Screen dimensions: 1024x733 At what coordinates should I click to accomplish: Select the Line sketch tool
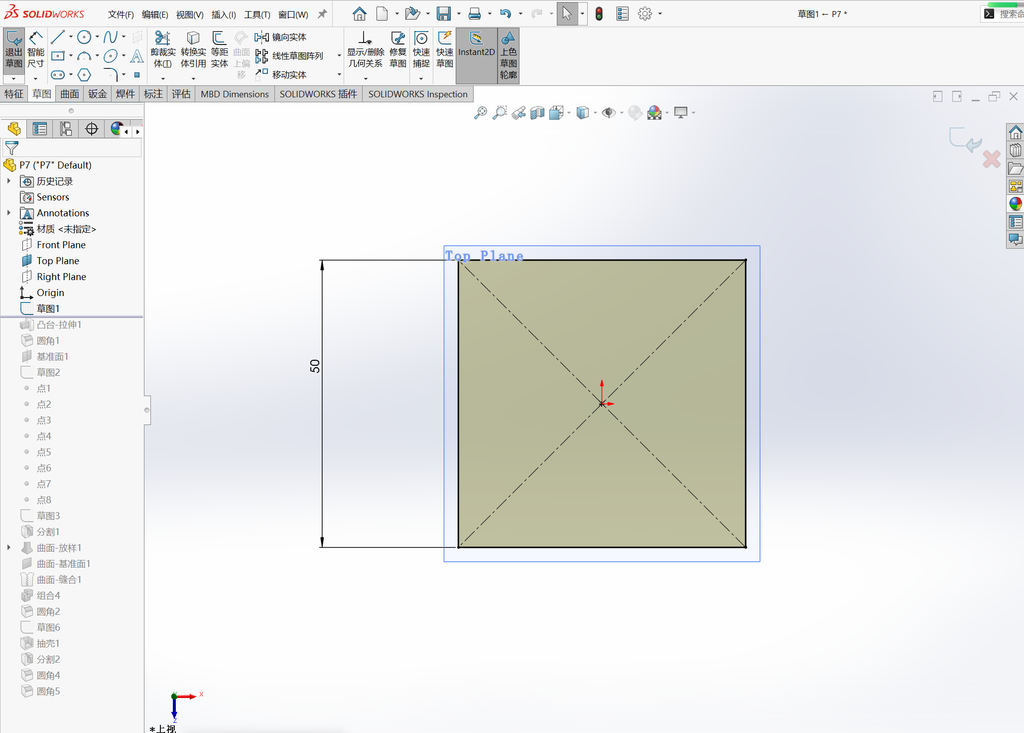57,37
